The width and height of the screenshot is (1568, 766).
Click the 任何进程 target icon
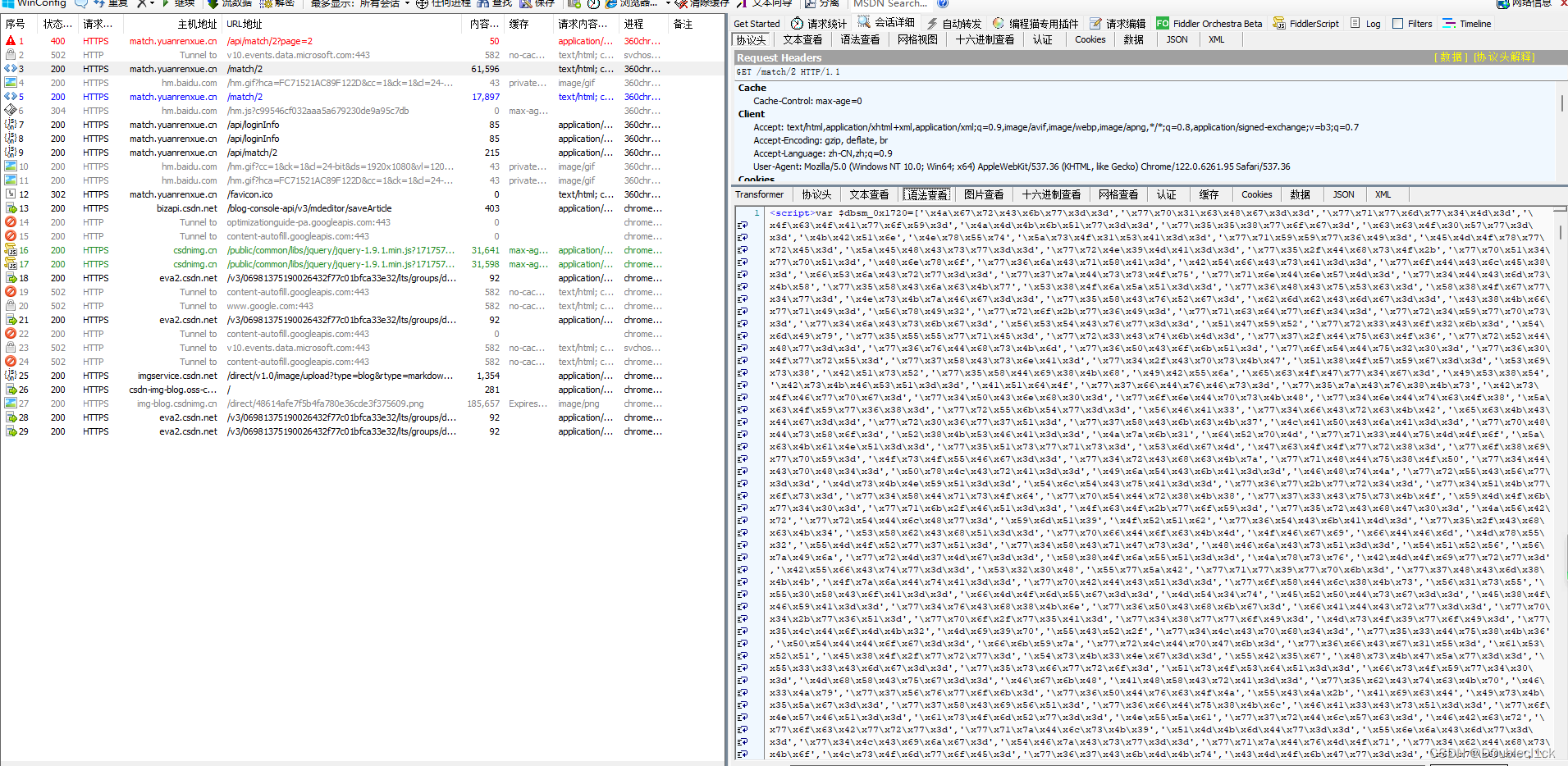[x=422, y=4]
